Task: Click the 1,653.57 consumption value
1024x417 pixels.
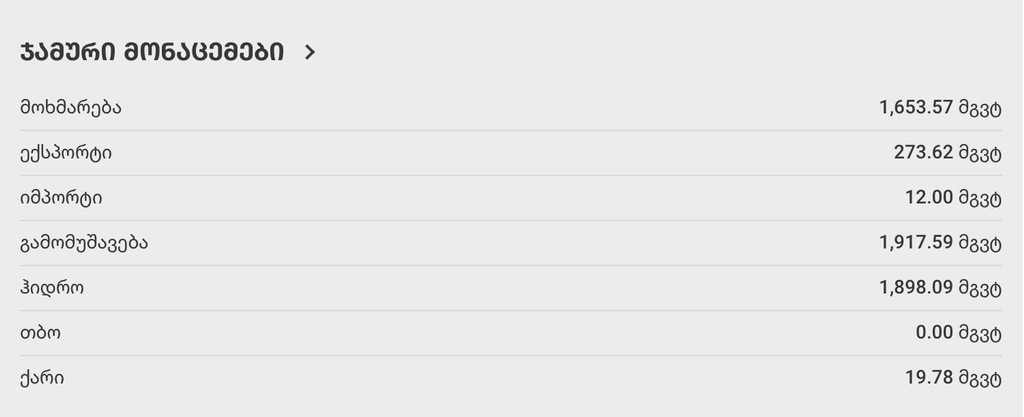Action: click(x=916, y=107)
